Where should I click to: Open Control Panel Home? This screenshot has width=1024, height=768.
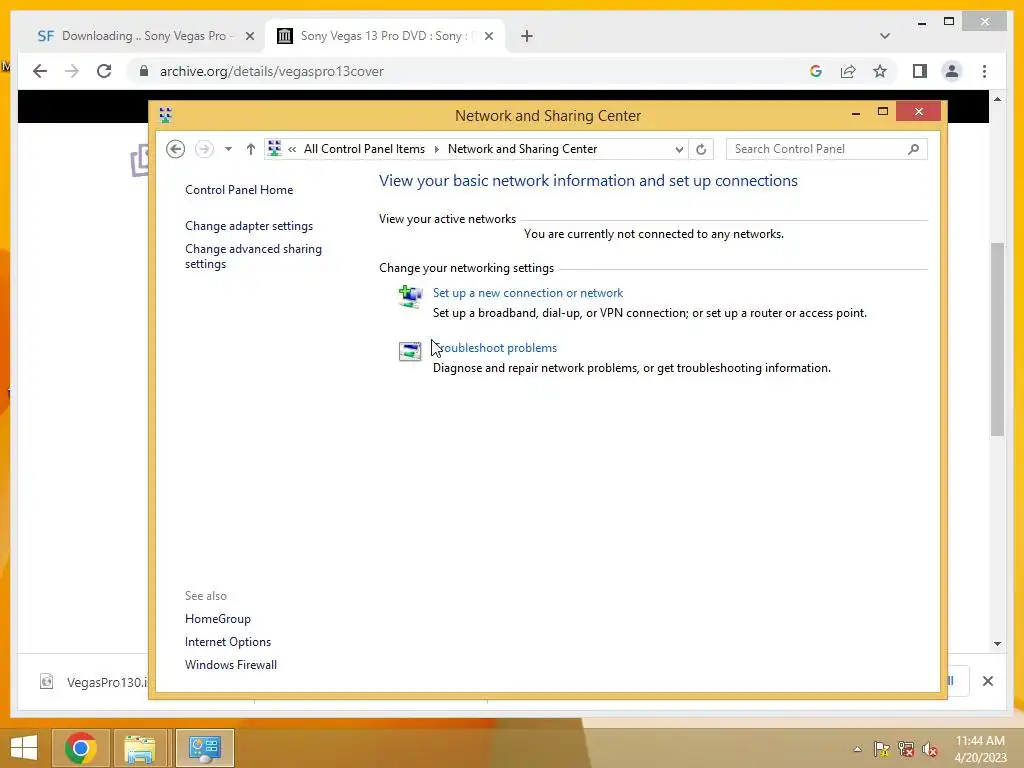point(239,190)
